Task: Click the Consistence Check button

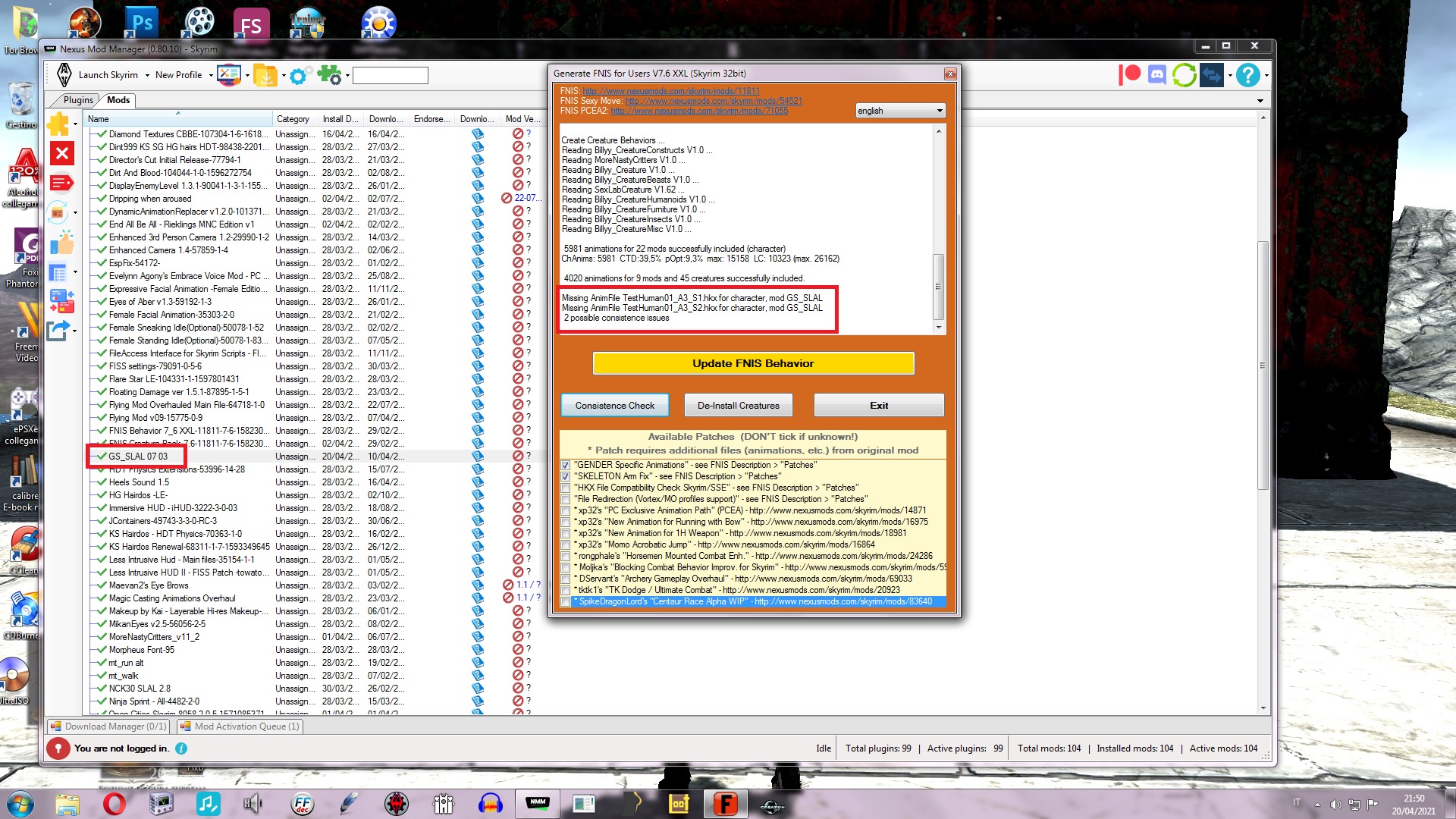Action: click(615, 406)
